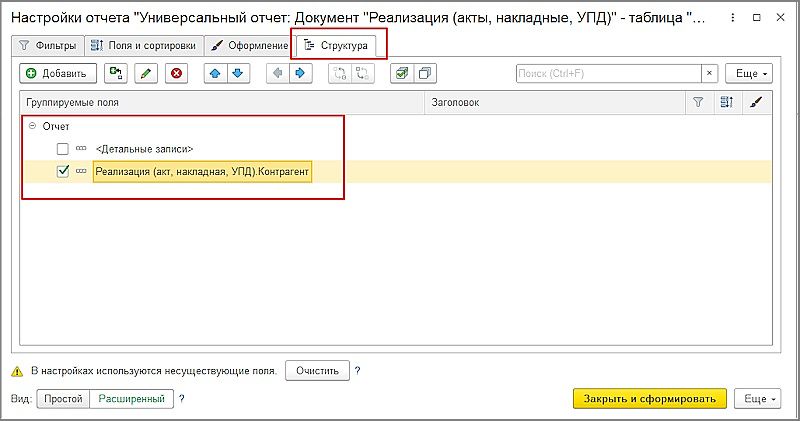The height and width of the screenshot is (421, 800).
Task: Click the group items toolbar icon
Action: click(340, 73)
